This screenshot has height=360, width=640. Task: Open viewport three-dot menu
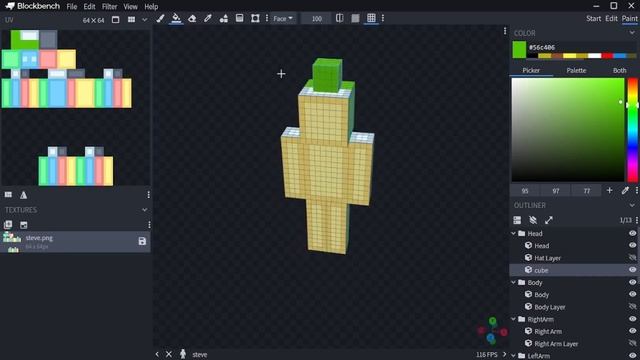505,31
